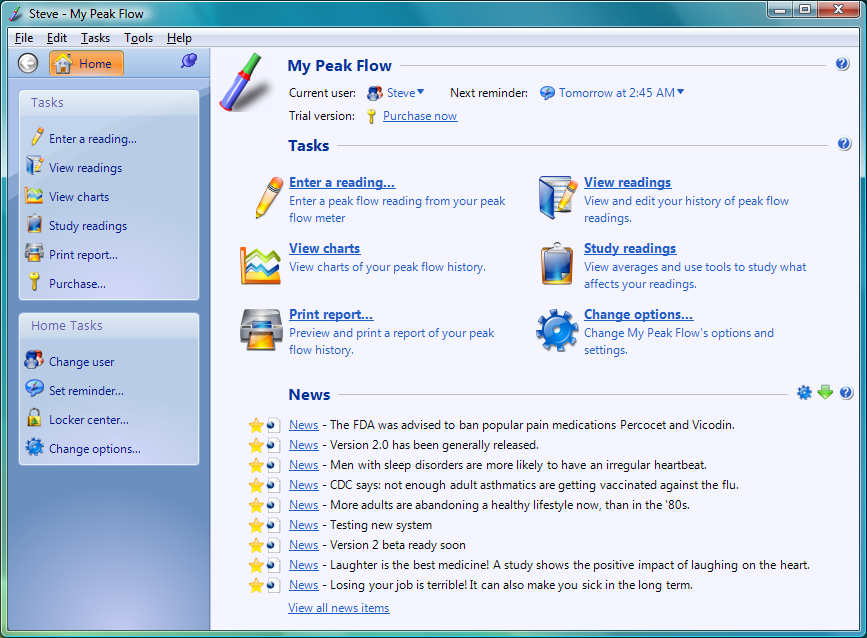Click the Print report... link in main Tasks
The height and width of the screenshot is (638, 867).
pyautogui.click(x=331, y=315)
